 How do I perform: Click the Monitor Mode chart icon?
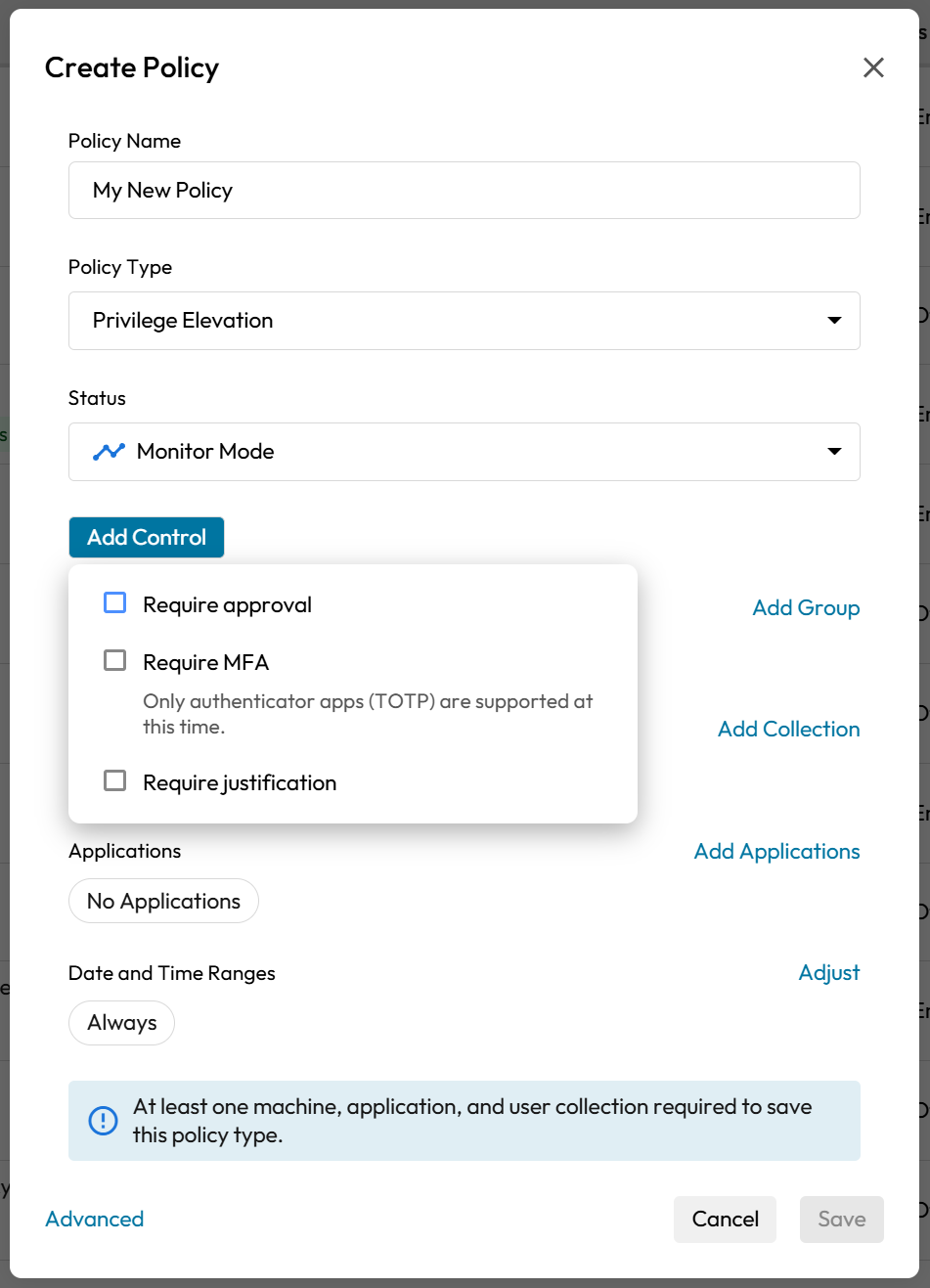click(x=109, y=452)
